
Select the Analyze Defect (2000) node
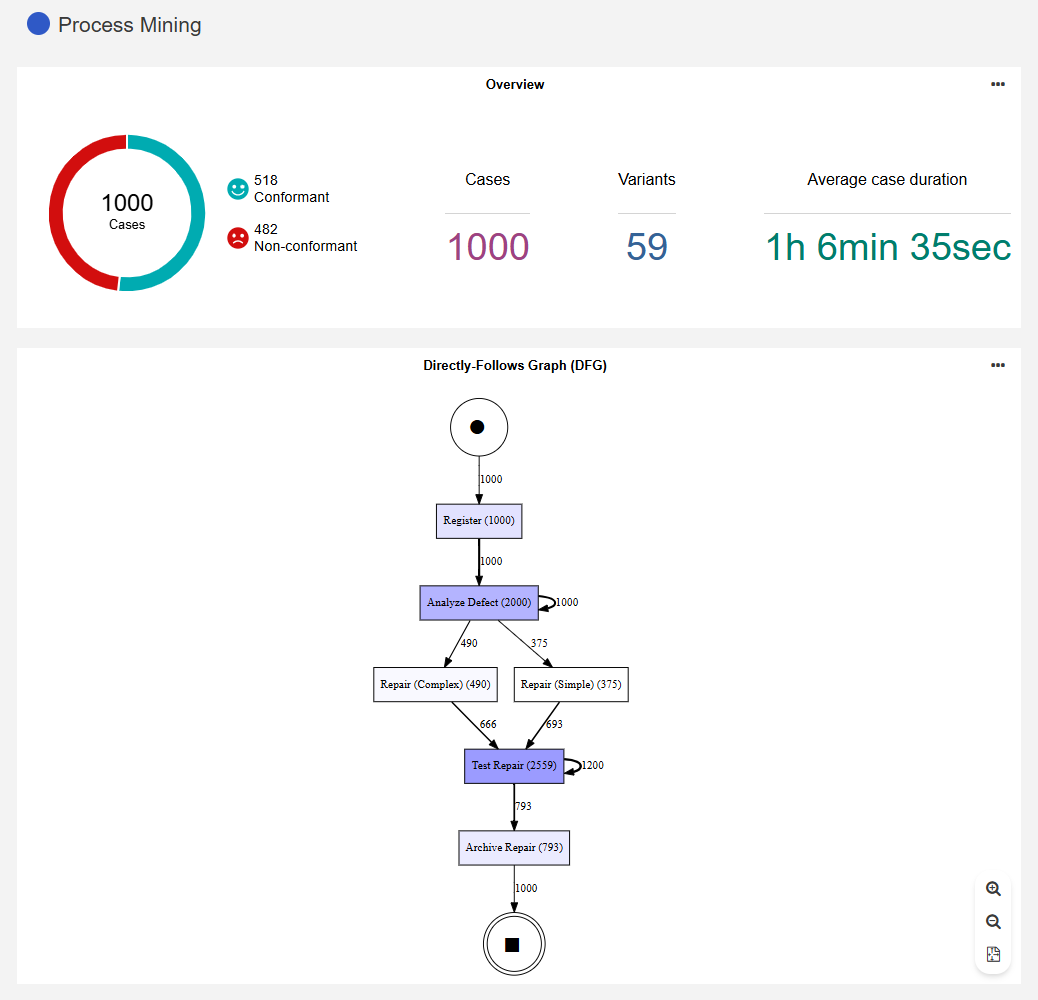coord(478,602)
